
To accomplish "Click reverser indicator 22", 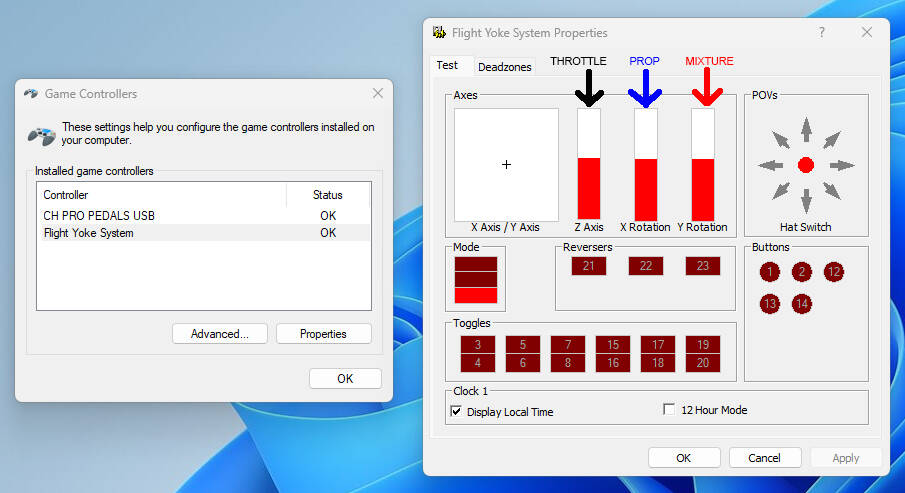I will (x=646, y=266).
